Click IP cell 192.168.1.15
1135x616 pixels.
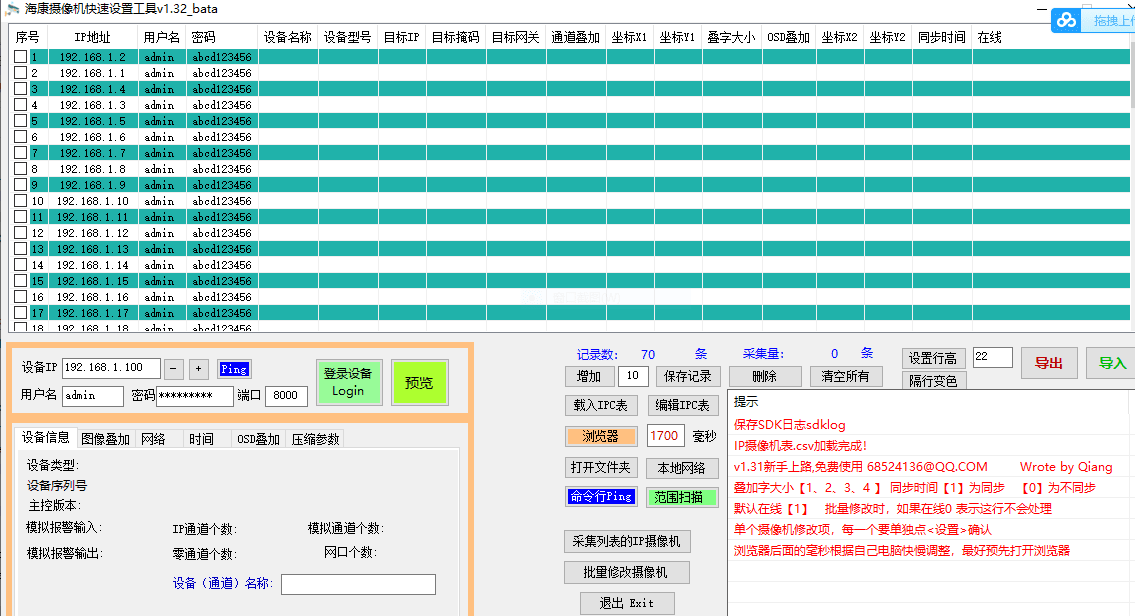tap(93, 281)
